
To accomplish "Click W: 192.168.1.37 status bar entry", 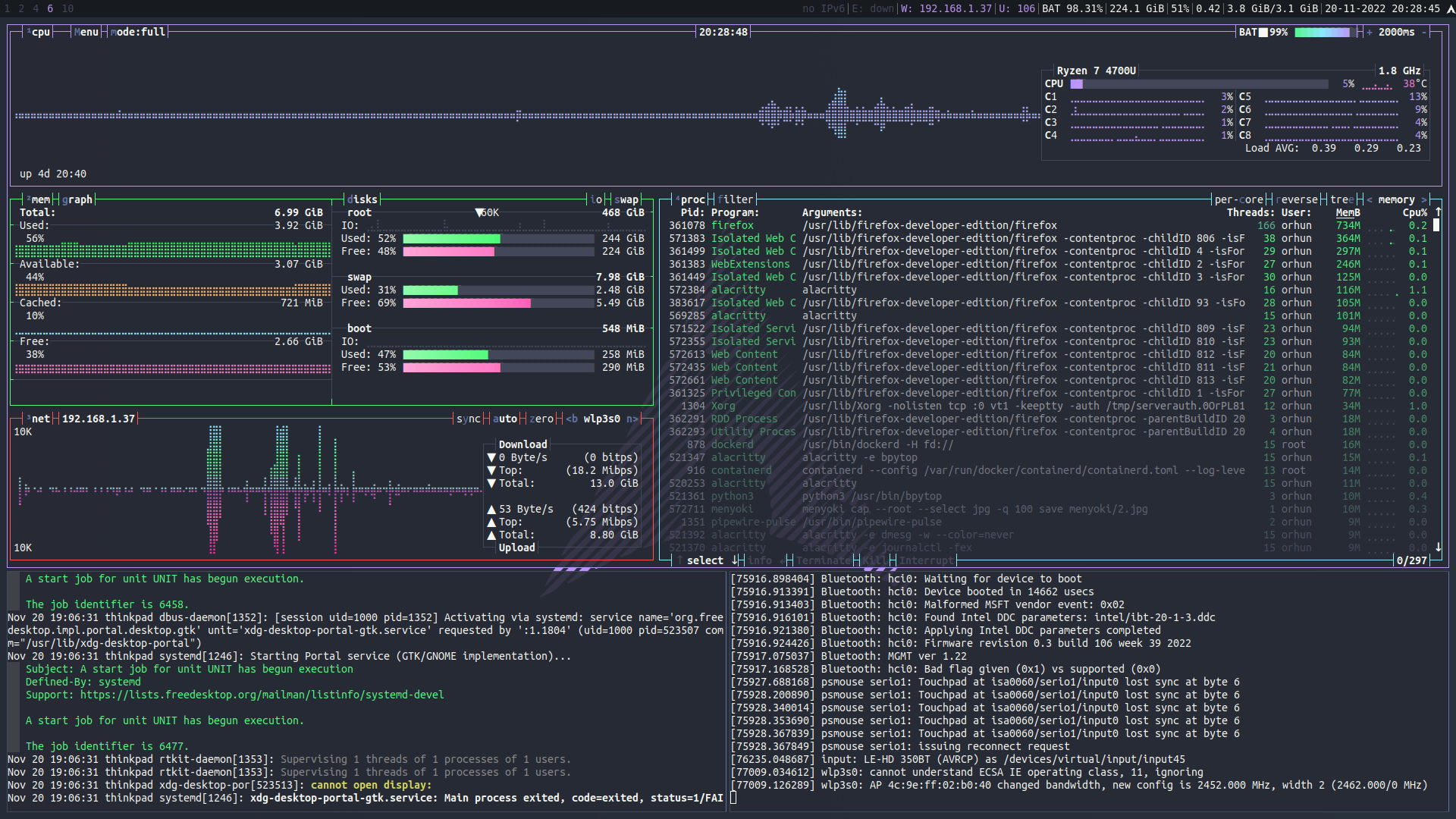I will pos(946,8).
